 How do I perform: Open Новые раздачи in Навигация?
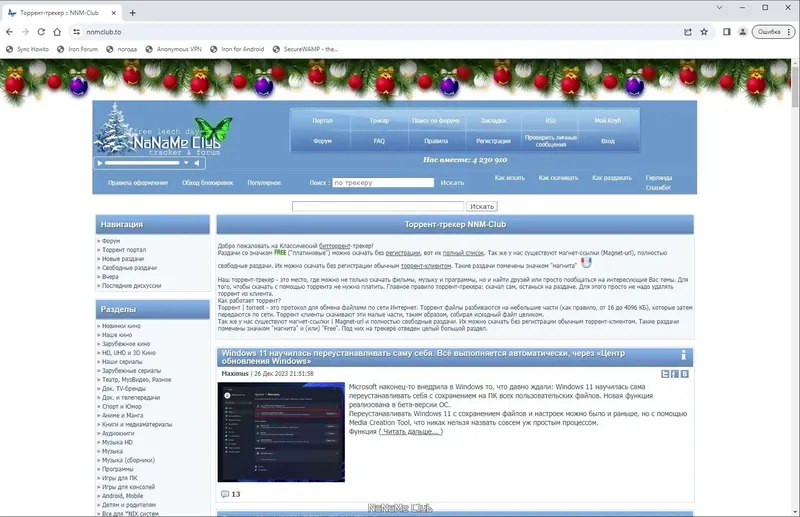(123, 259)
